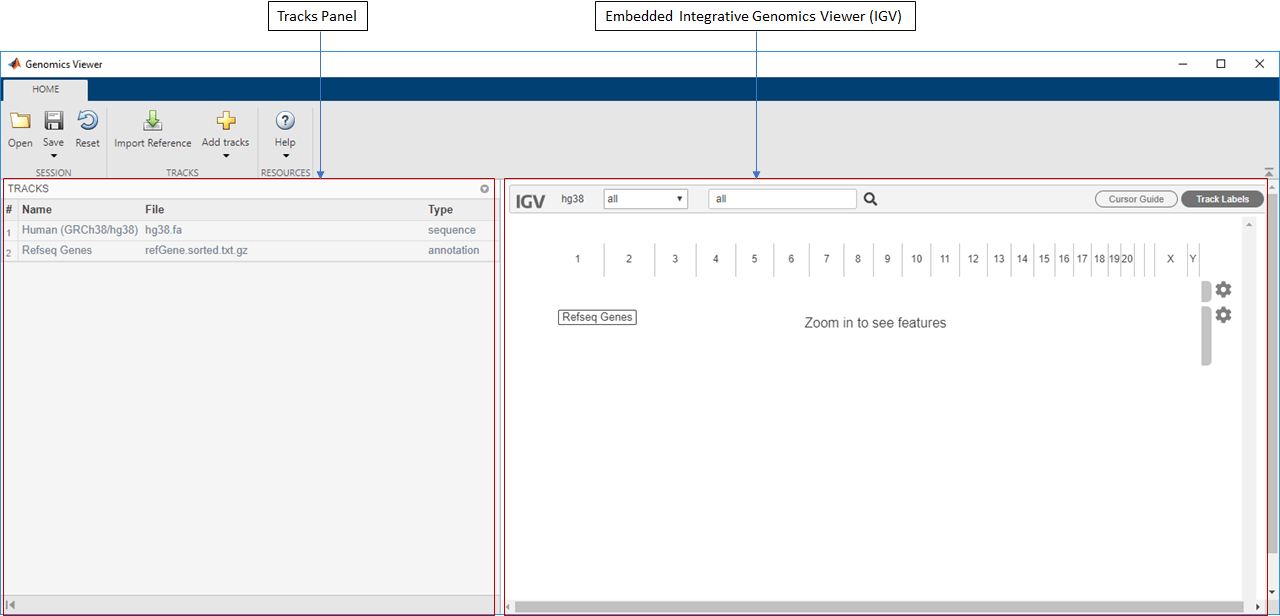
Task: Click the search magnifier in IGV toolbar
Action: click(x=869, y=198)
